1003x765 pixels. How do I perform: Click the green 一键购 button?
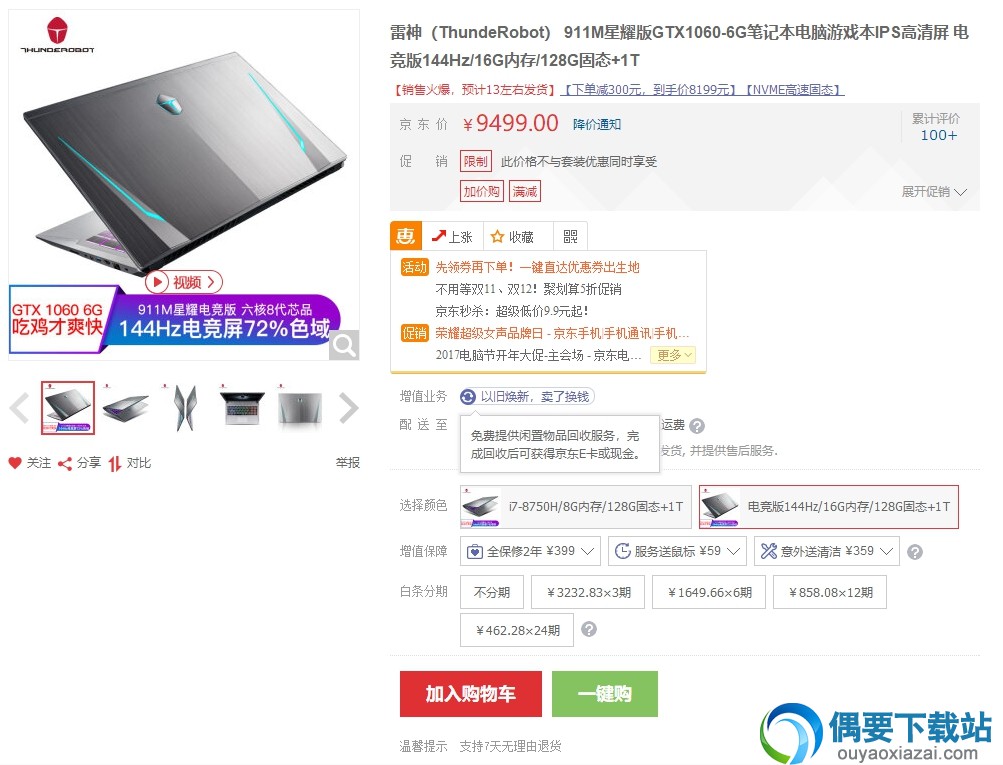click(x=604, y=694)
